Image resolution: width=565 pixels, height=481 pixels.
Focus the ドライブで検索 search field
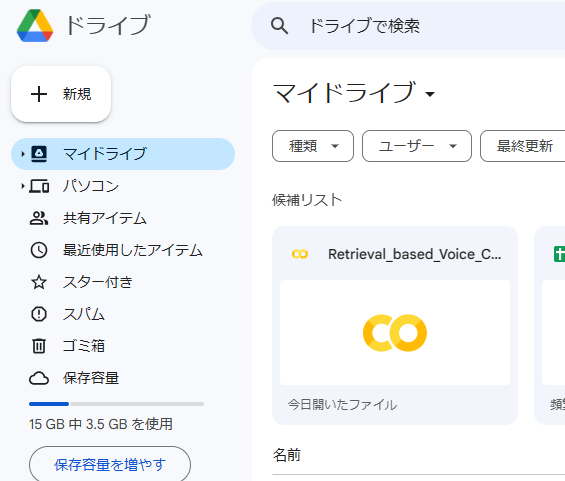pyautogui.click(x=409, y=26)
